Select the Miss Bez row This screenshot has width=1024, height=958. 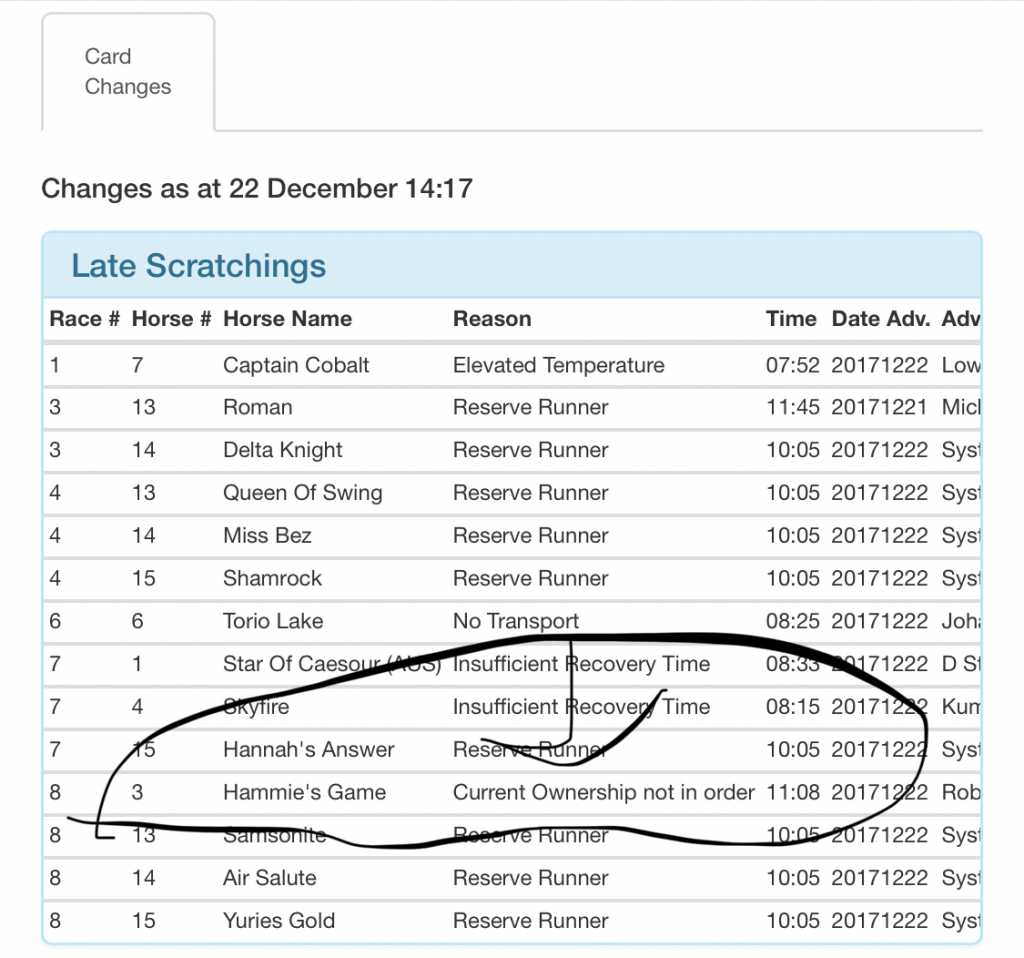(x=267, y=535)
